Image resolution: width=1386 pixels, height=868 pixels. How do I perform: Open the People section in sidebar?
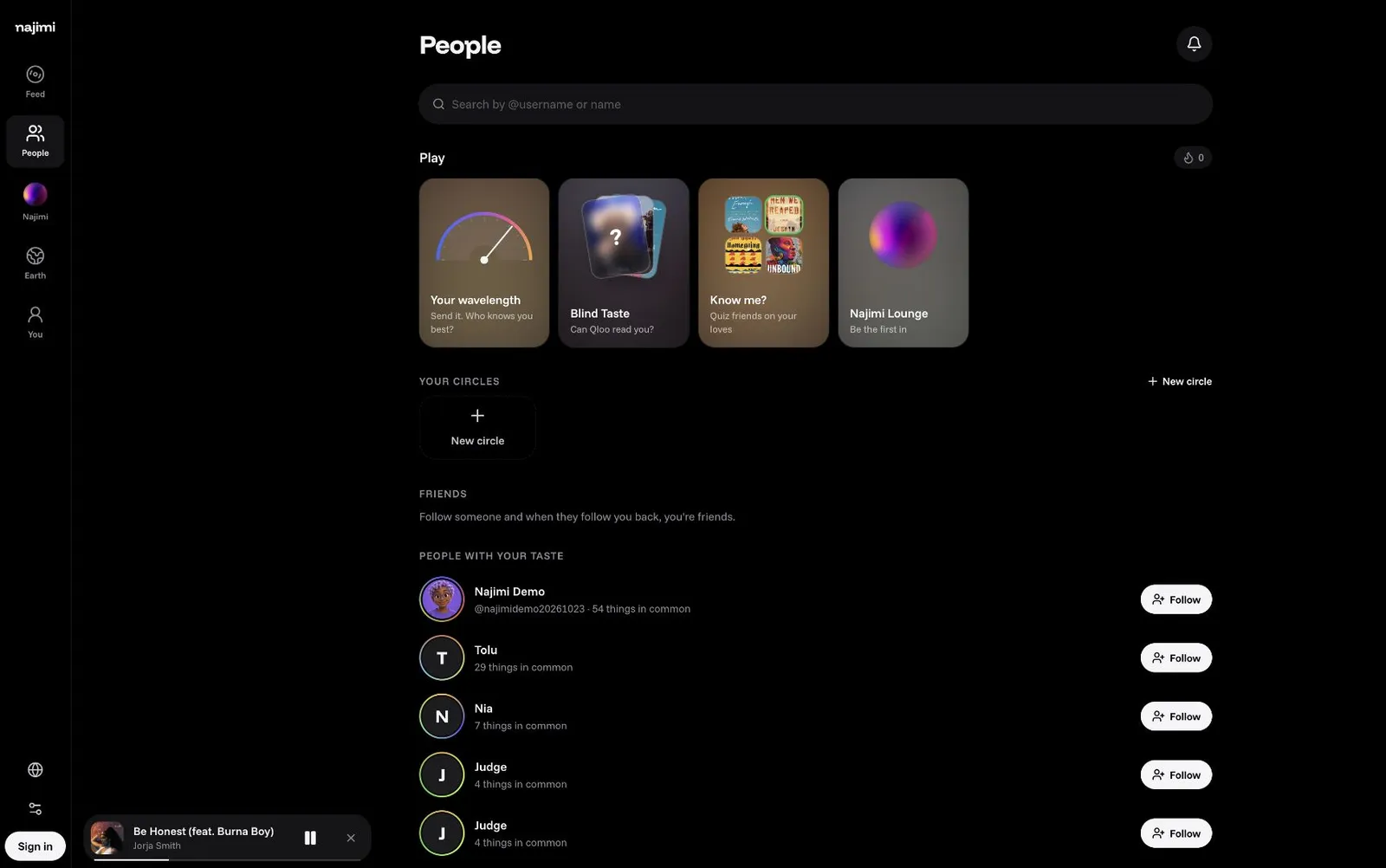(x=35, y=140)
